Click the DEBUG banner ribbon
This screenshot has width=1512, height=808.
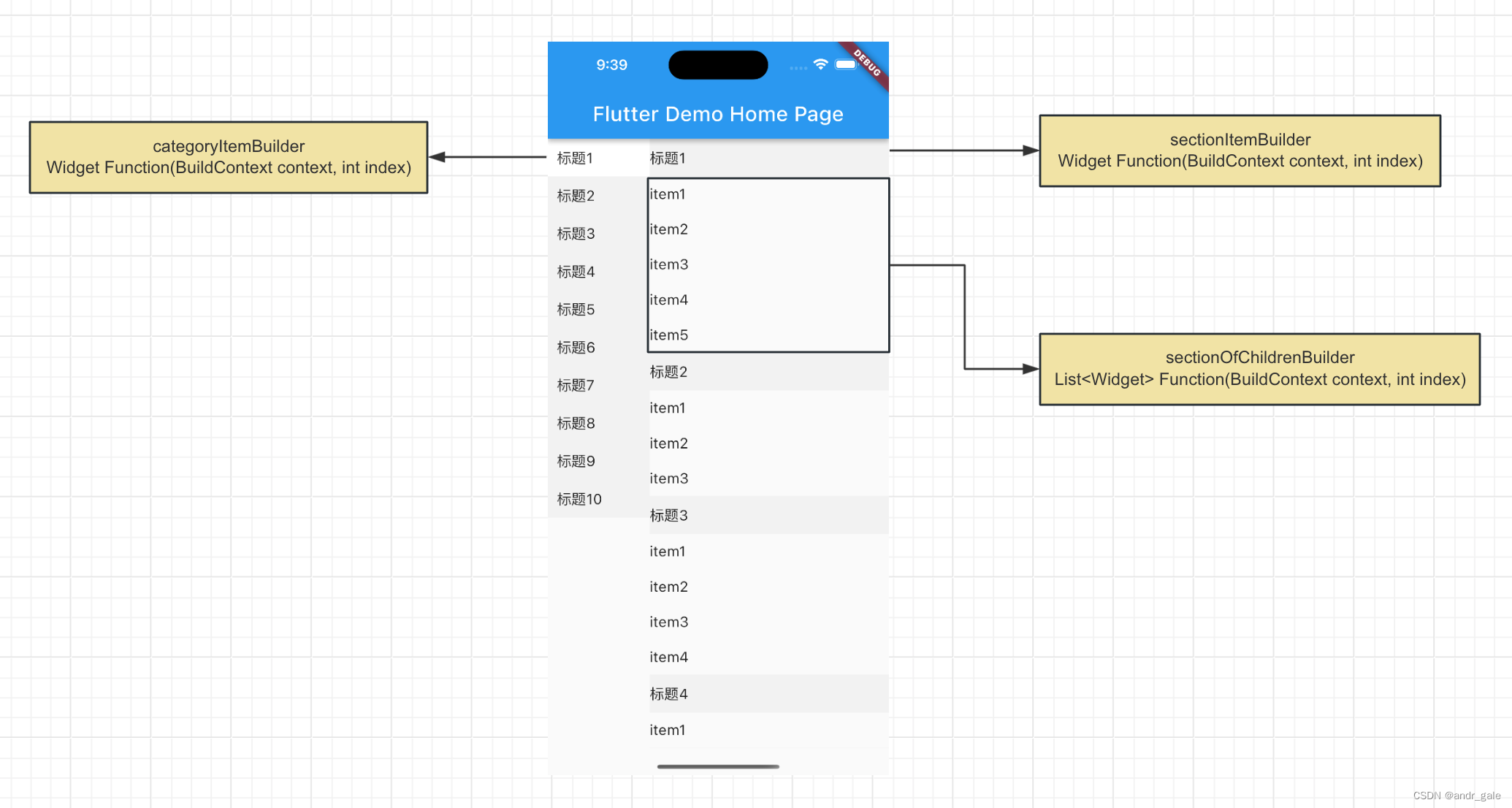coord(867,63)
